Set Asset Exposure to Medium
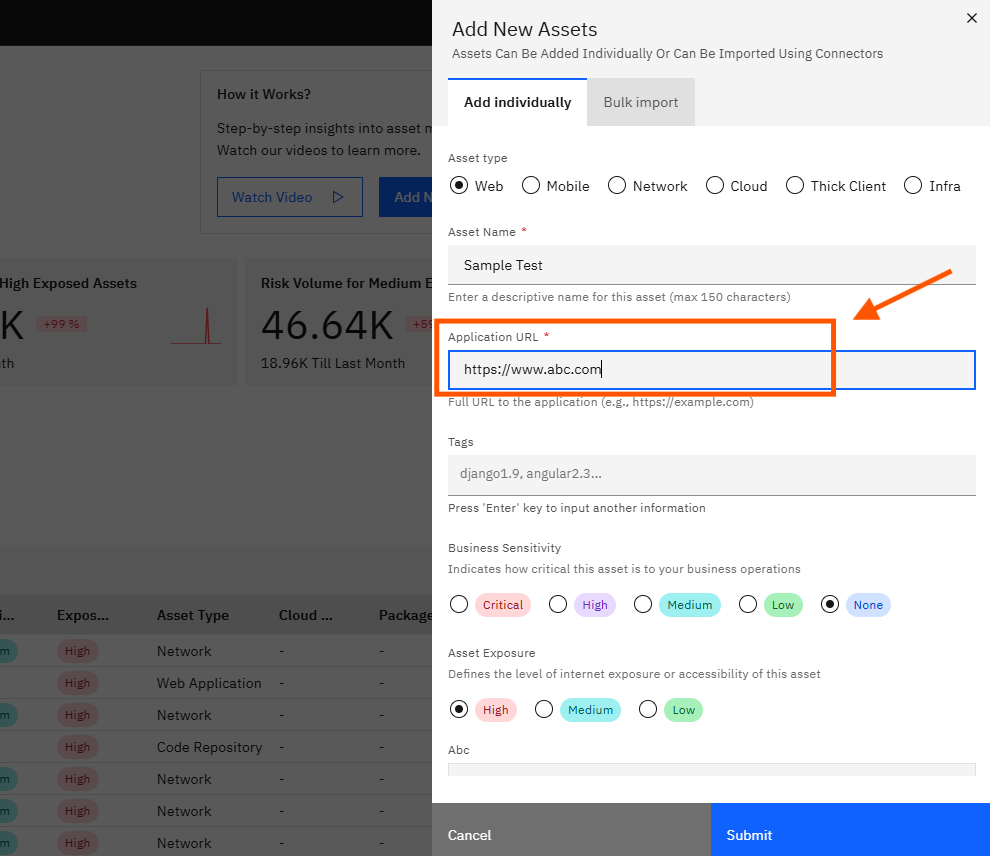 click(x=544, y=710)
